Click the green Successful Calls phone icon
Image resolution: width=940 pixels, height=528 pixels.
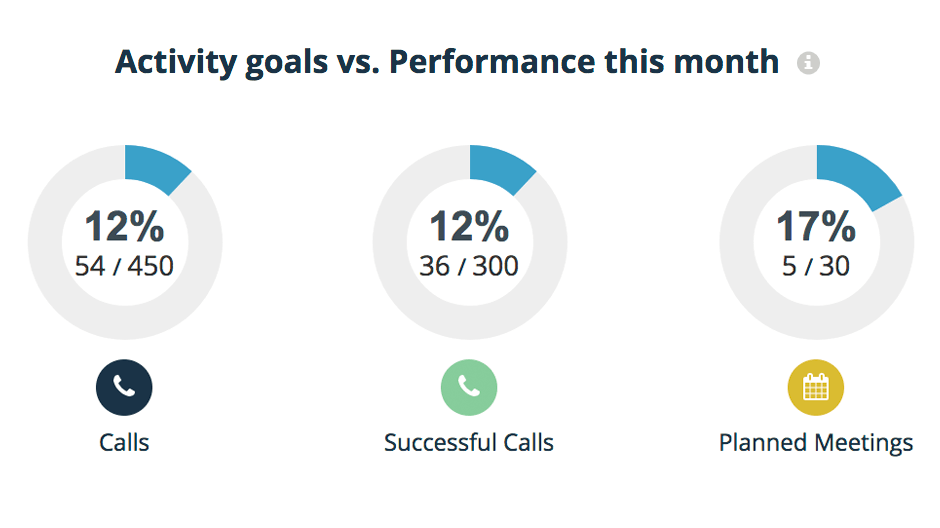(x=469, y=387)
